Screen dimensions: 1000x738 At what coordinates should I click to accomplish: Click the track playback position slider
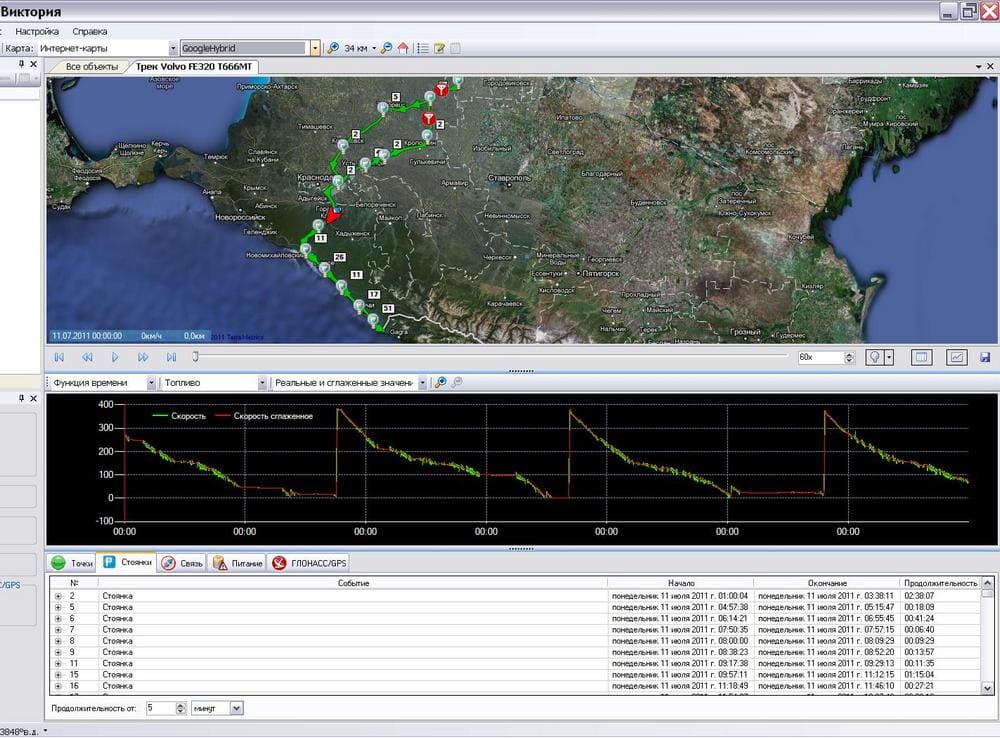click(196, 357)
